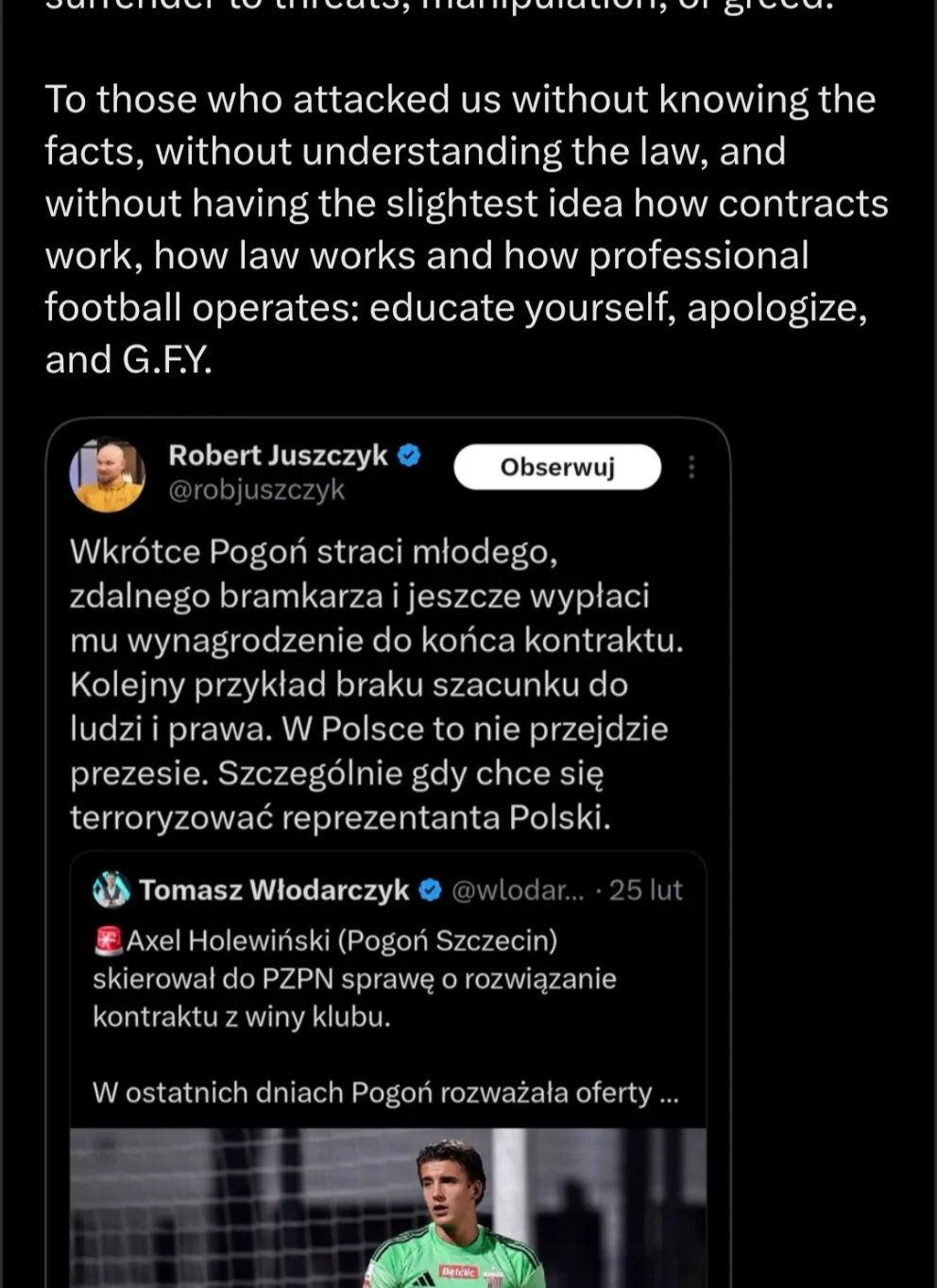Open the goalkeeper photo thumbnail
Viewport: 937px width, 1288px height.
388,1208
